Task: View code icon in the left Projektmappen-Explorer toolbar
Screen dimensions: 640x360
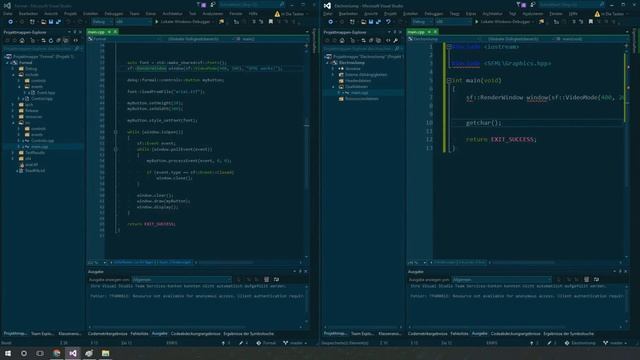Action: click(76, 40)
